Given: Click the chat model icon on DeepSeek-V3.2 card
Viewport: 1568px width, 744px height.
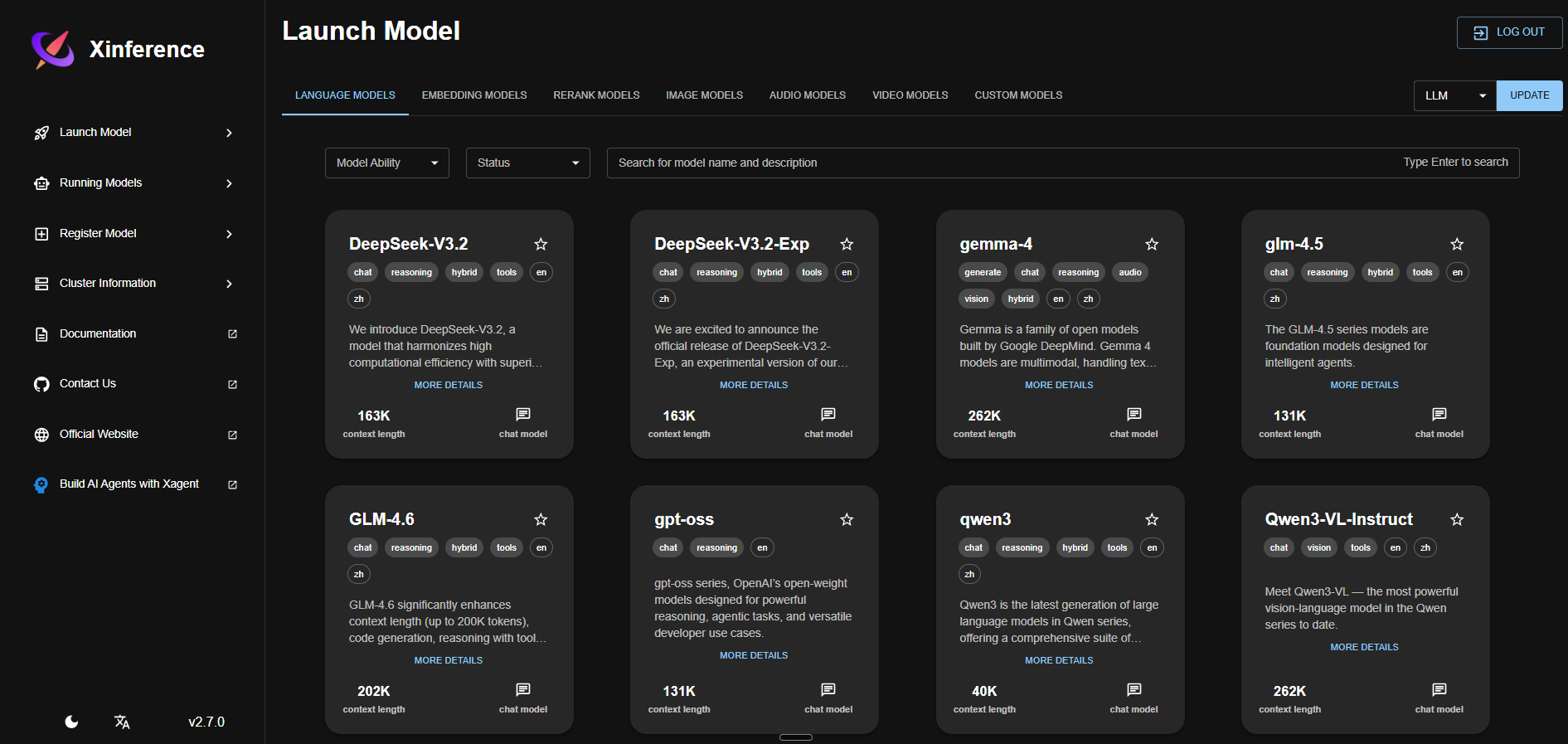Looking at the screenshot, I should [523, 414].
